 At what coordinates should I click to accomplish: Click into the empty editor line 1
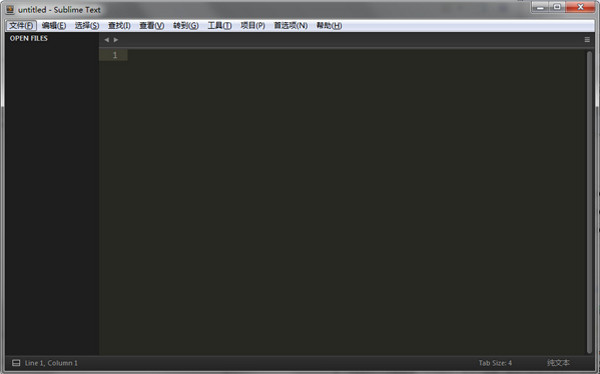[357, 55]
